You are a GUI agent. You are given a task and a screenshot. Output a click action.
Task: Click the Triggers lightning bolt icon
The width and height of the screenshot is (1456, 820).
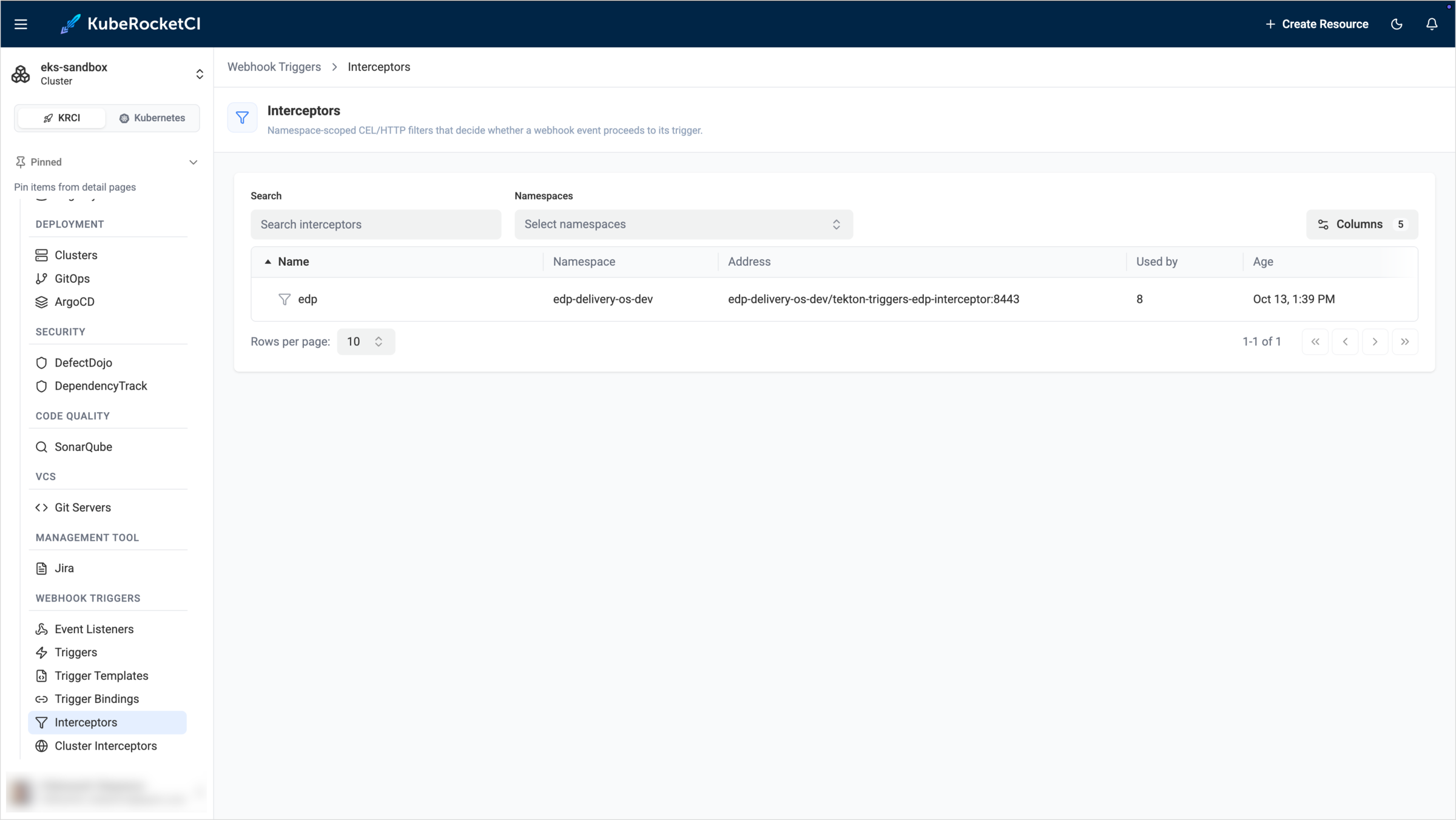click(x=41, y=652)
